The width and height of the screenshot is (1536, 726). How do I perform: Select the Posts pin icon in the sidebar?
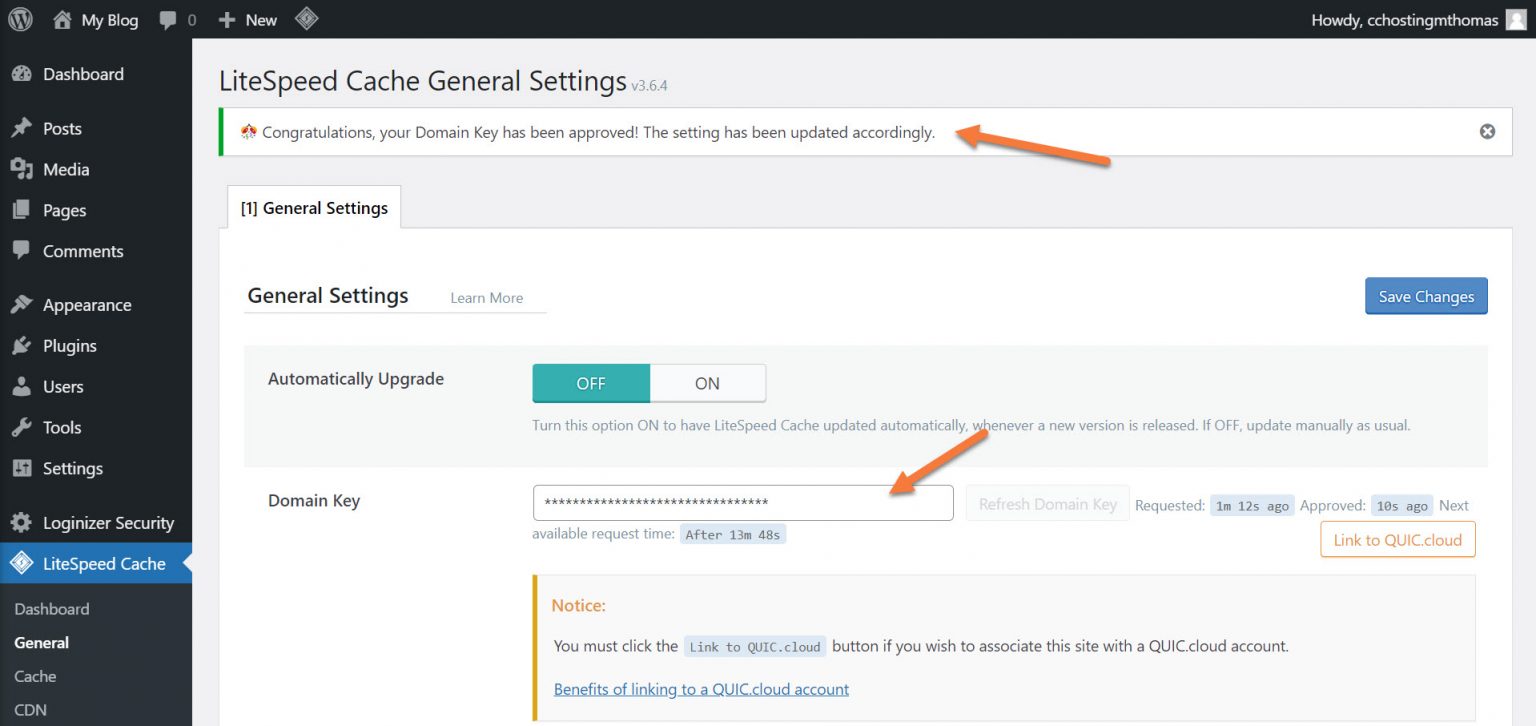22,127
